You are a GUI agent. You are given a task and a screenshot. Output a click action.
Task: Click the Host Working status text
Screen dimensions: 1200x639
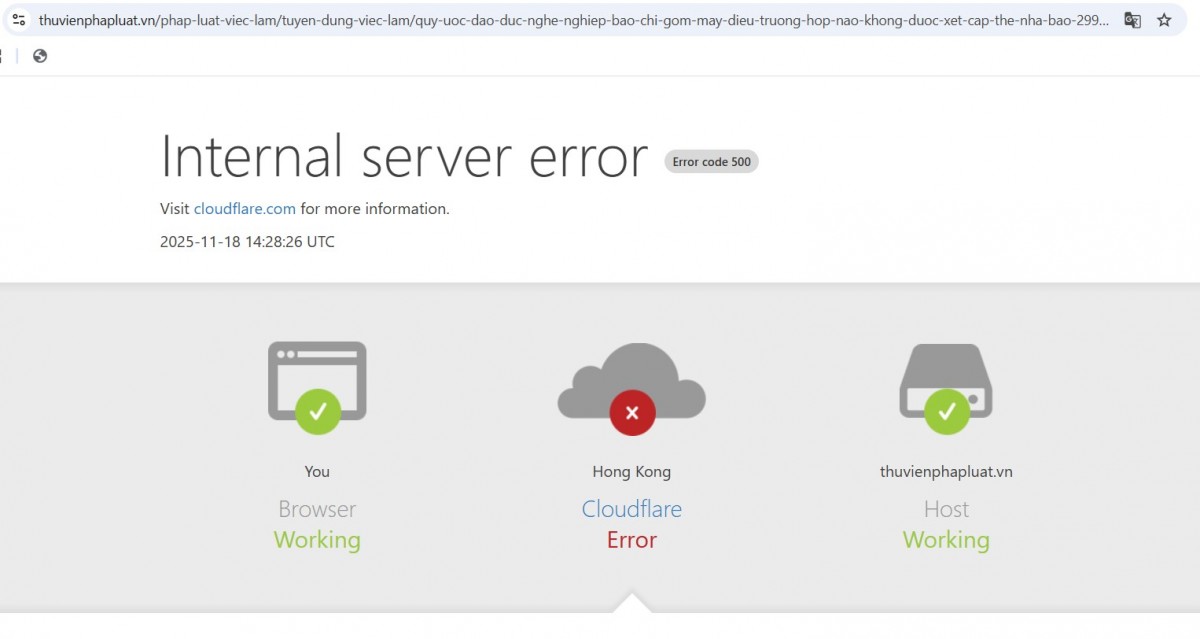pos(945,539)
